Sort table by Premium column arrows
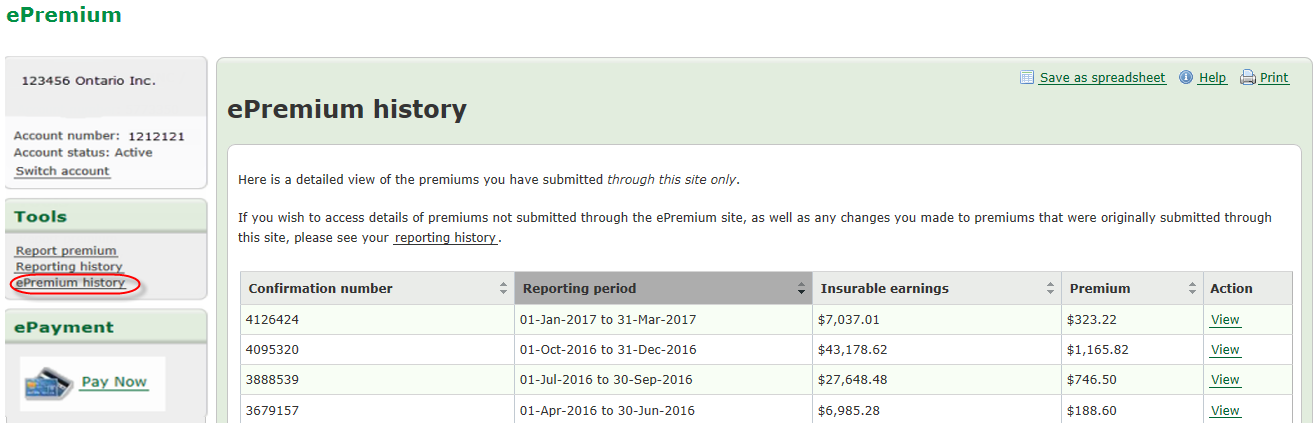Image resolution: width=1314 pixels, height=423 pixels. (1192, 289)
